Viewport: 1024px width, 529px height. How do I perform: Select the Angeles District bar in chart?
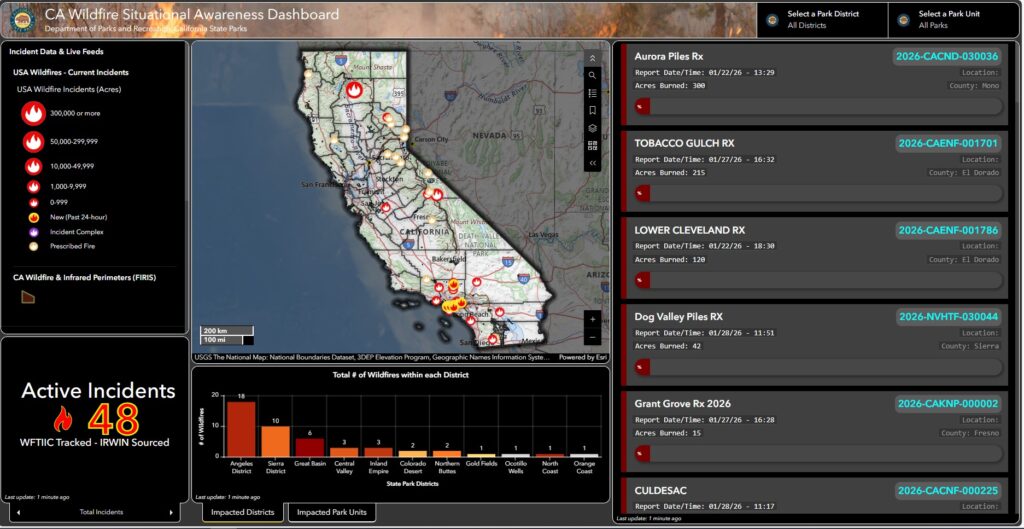pyautogui.click(x=241, y=429)
